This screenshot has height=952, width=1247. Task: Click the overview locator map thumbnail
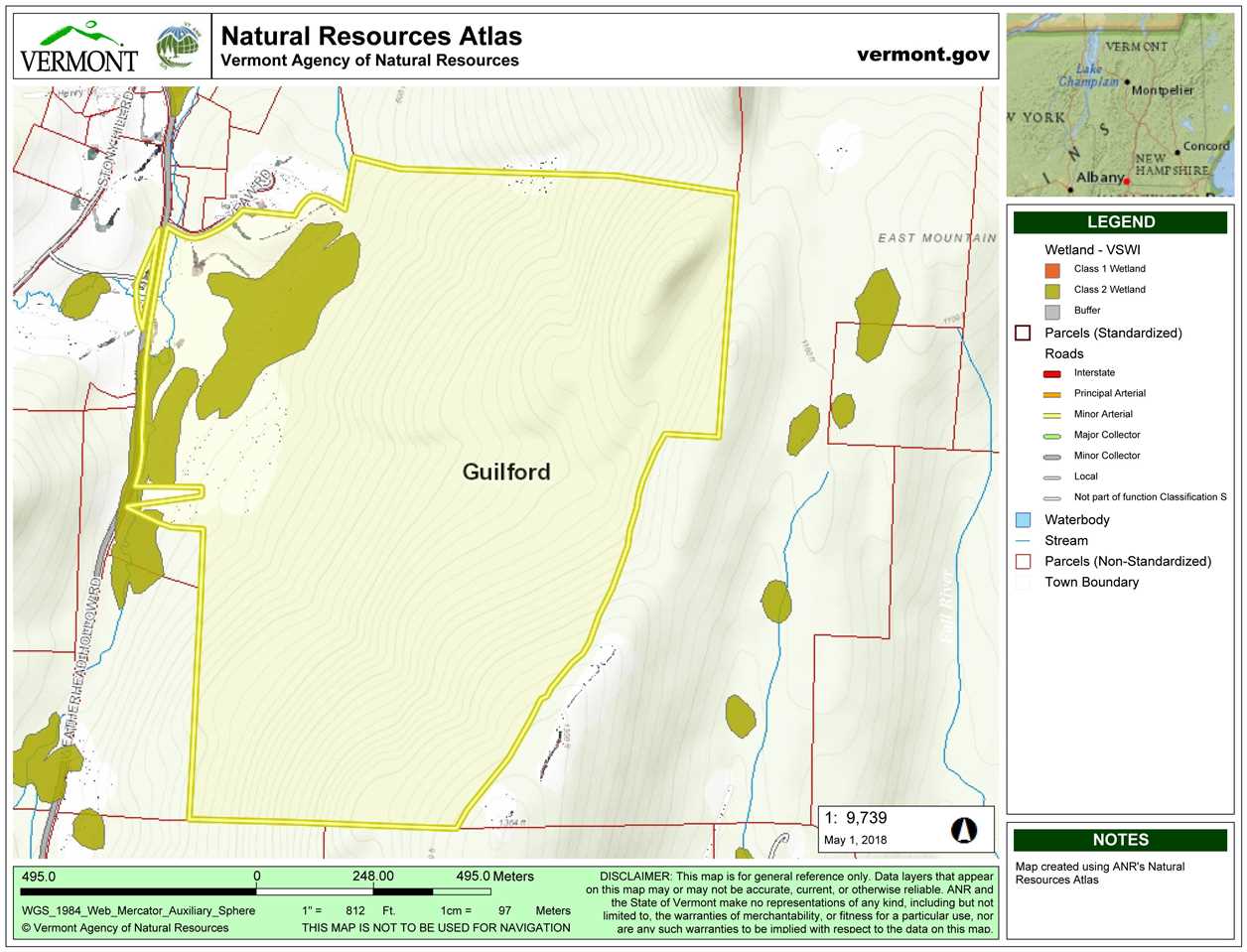tap(1119, 105)
